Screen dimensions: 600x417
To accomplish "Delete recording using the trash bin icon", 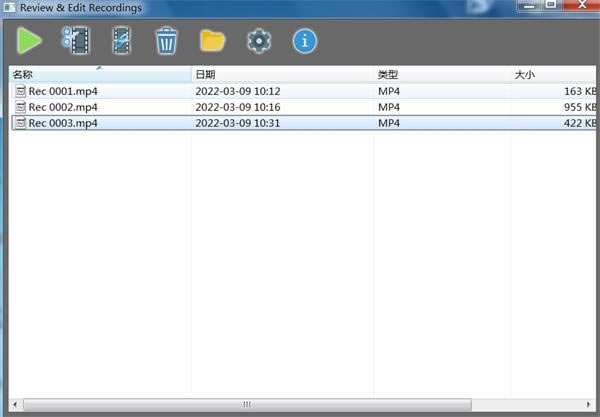I will (x=166, y=41).
